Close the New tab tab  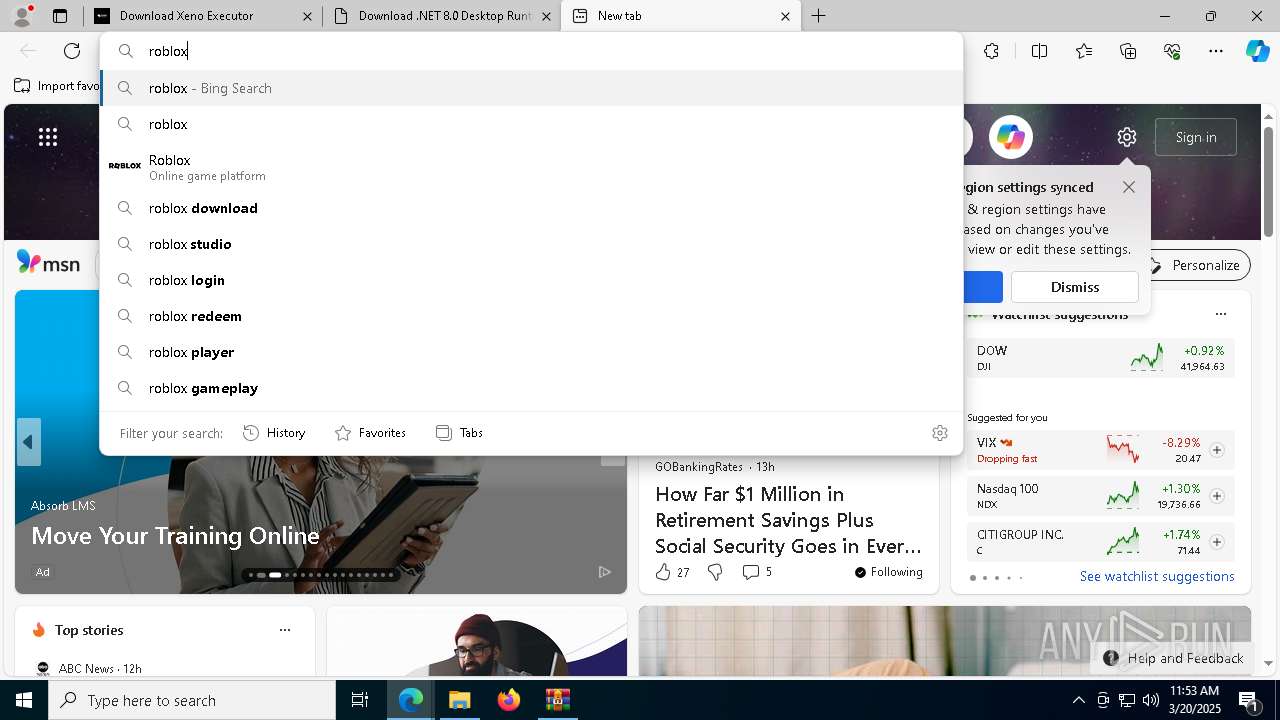[x=785, y=16]
